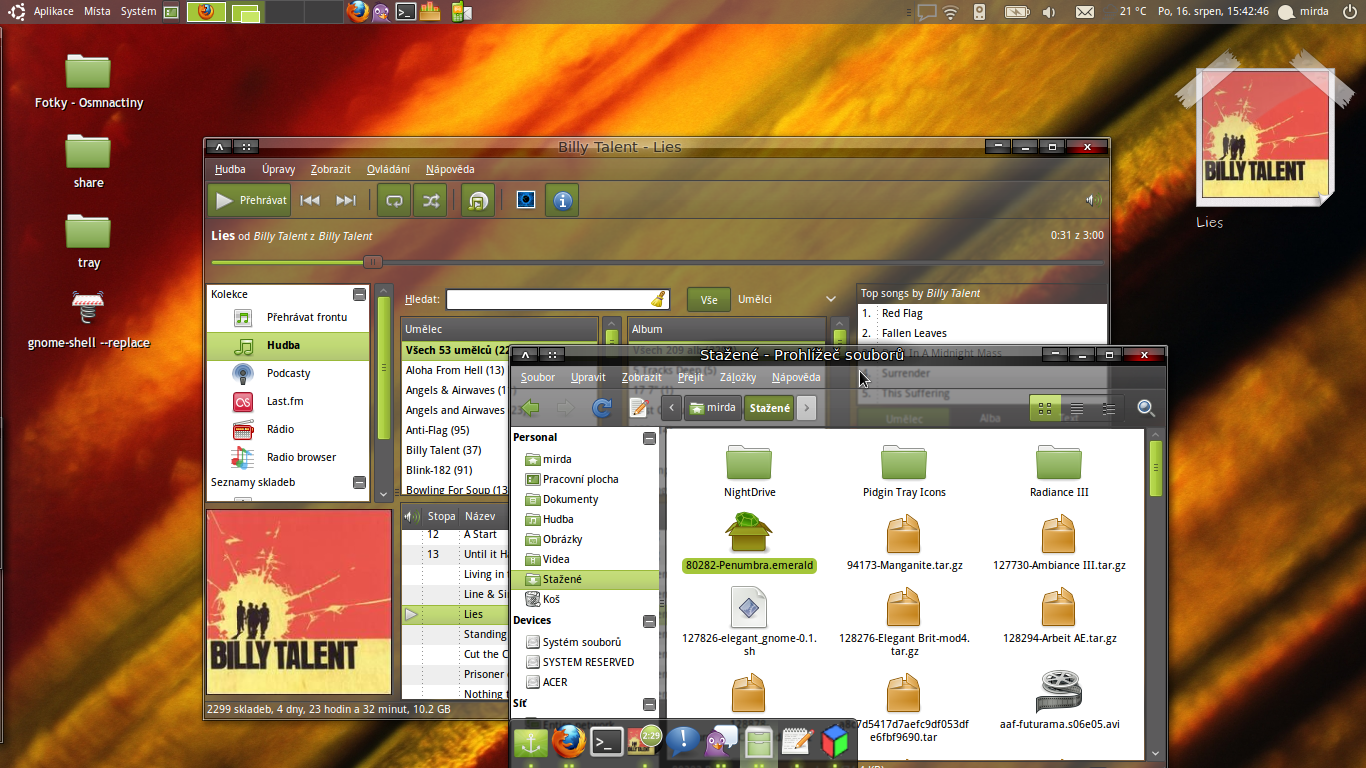Click the left chevron in path bar
The height and width of the screenshot is (768, 1366).
pyautogui.click(x=672, y=408)
